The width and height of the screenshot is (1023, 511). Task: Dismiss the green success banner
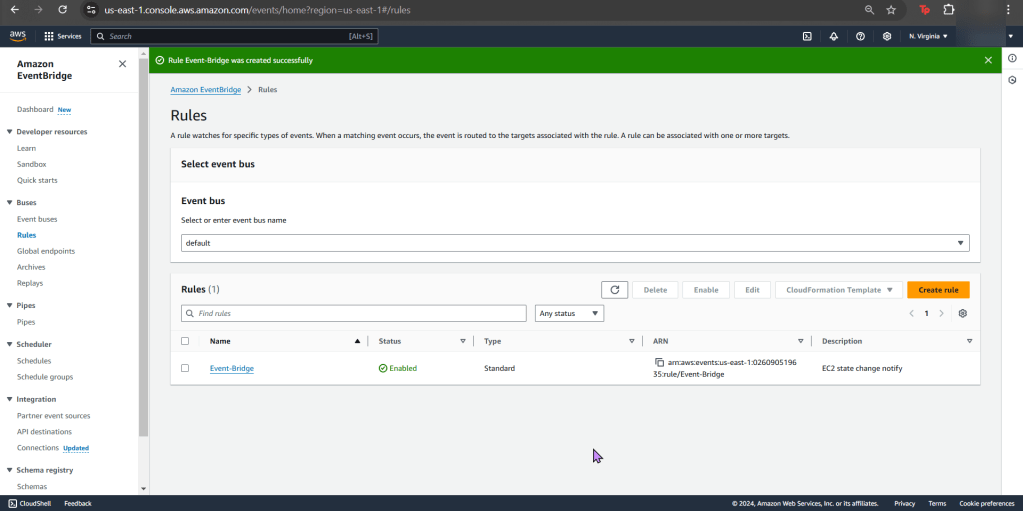tap(988, 60)
